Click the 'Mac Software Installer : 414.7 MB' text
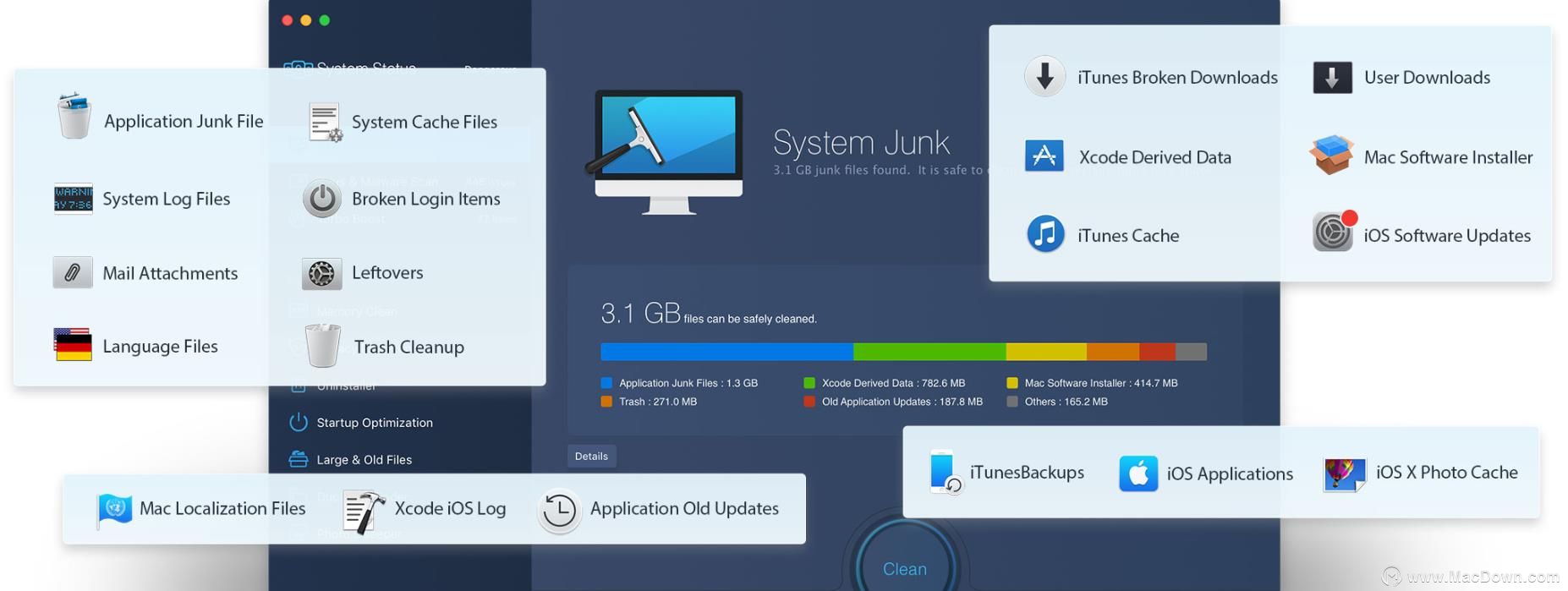 pos(1101,383)
